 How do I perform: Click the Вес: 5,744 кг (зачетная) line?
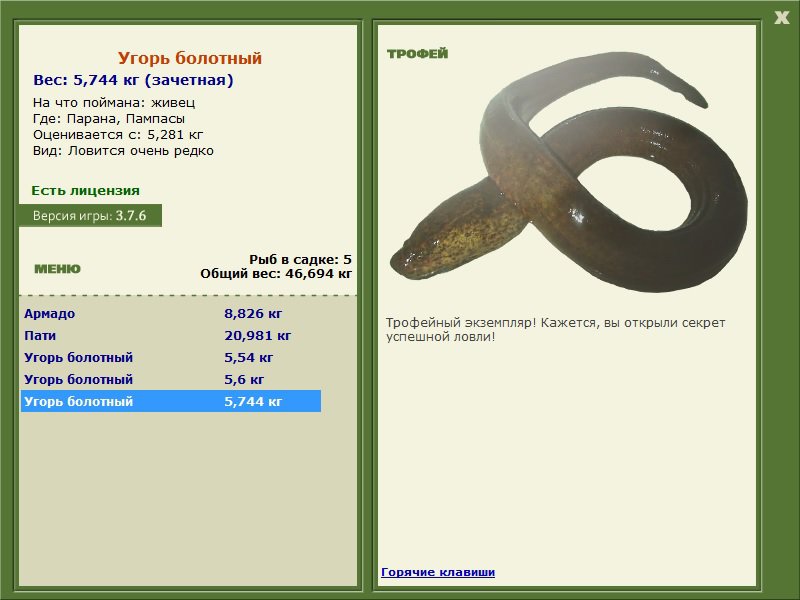click(133, 80)
